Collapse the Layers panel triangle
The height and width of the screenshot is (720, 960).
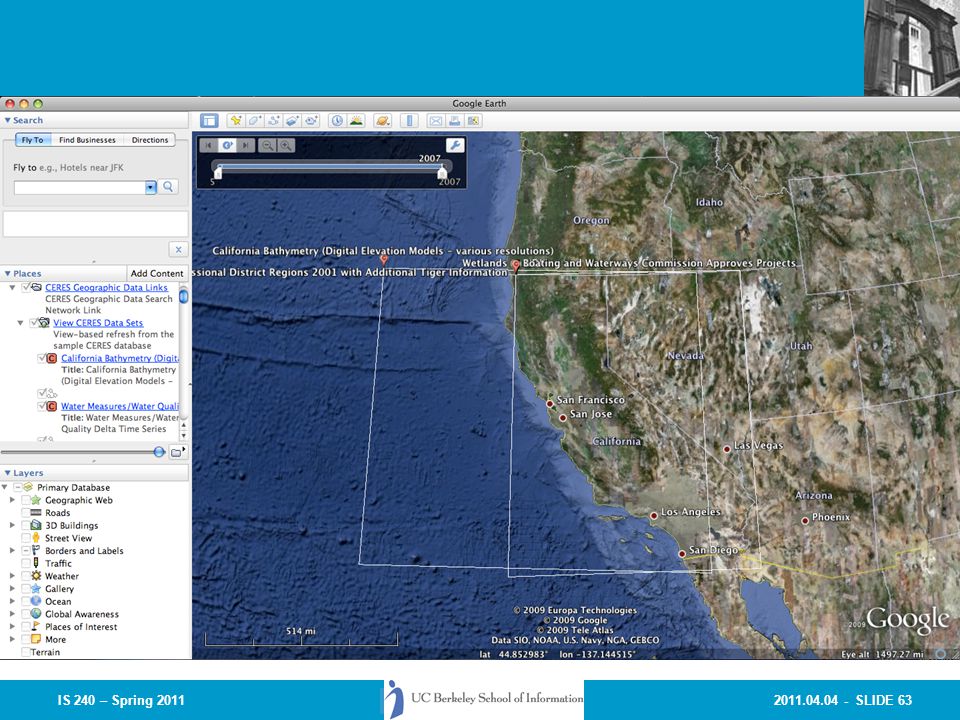[x=7, y=473]
